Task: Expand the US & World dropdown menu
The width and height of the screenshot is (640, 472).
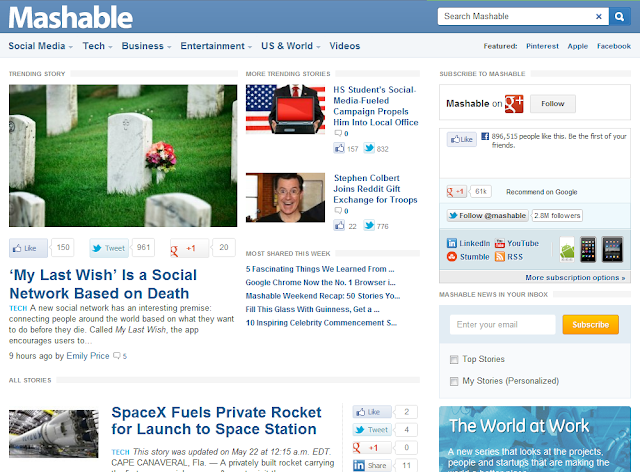Action: click(291, 46)
